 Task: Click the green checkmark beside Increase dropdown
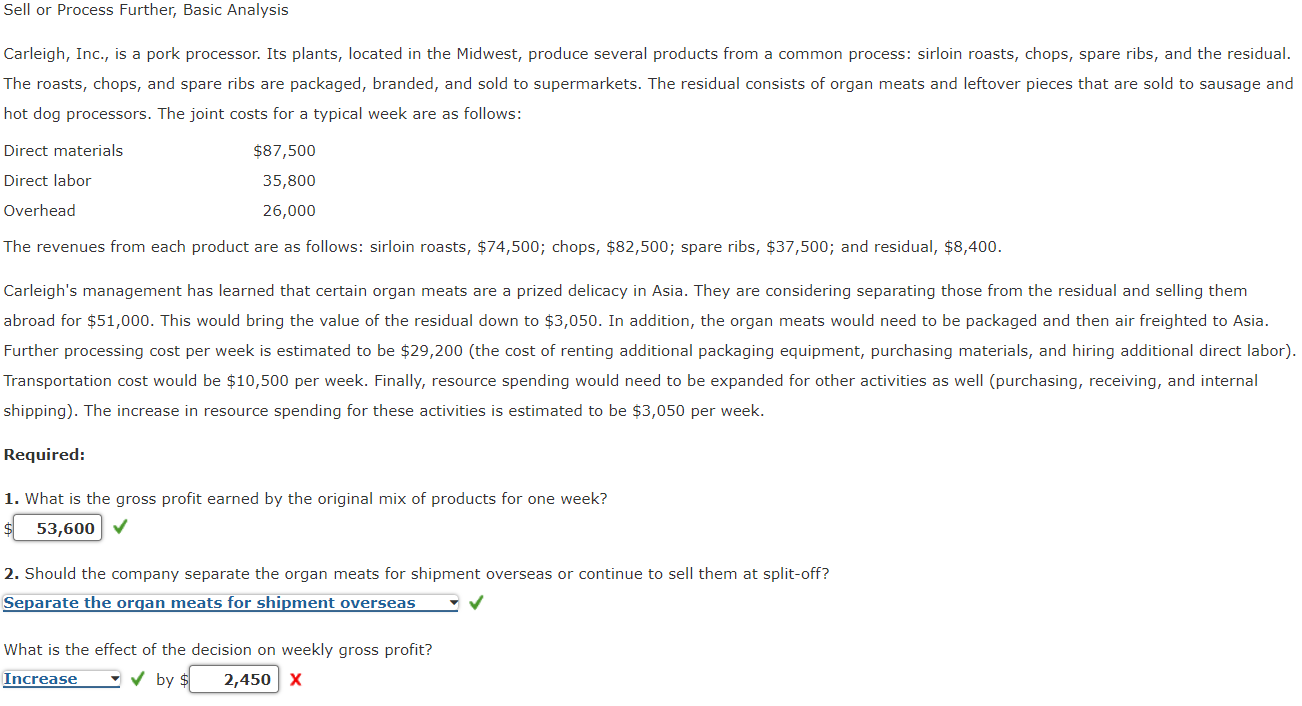[137, 678]
